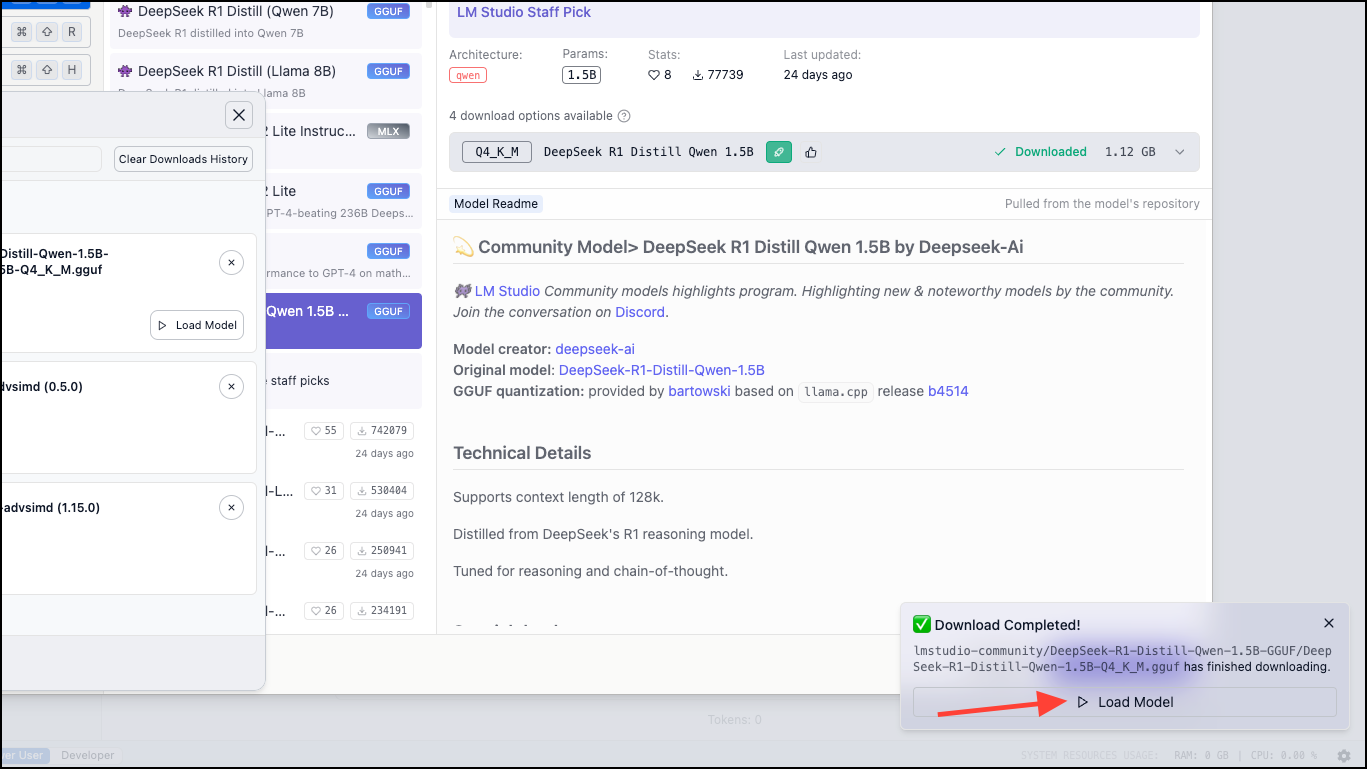Clear Downloads History
This screenshot has height=769, width=1367.
[x=183, y=159]
